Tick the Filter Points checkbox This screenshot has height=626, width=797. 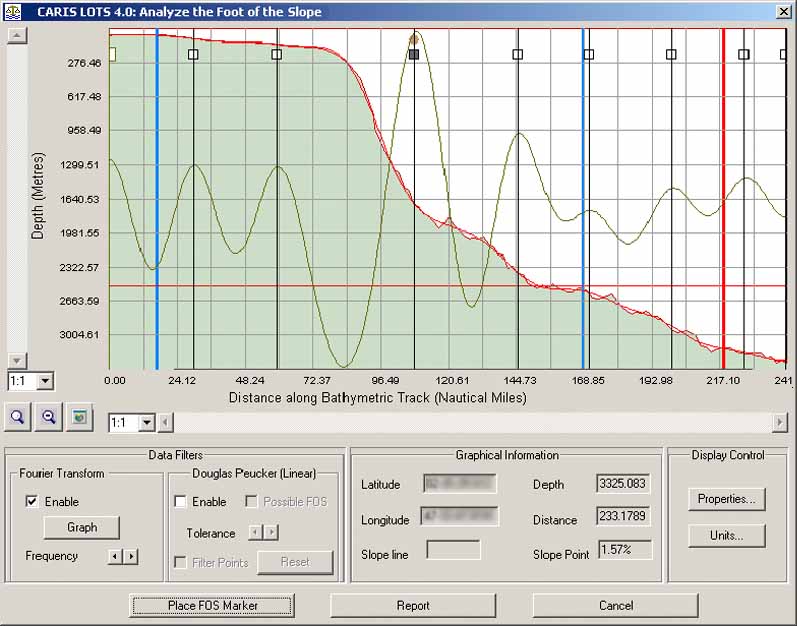(180, 562)
